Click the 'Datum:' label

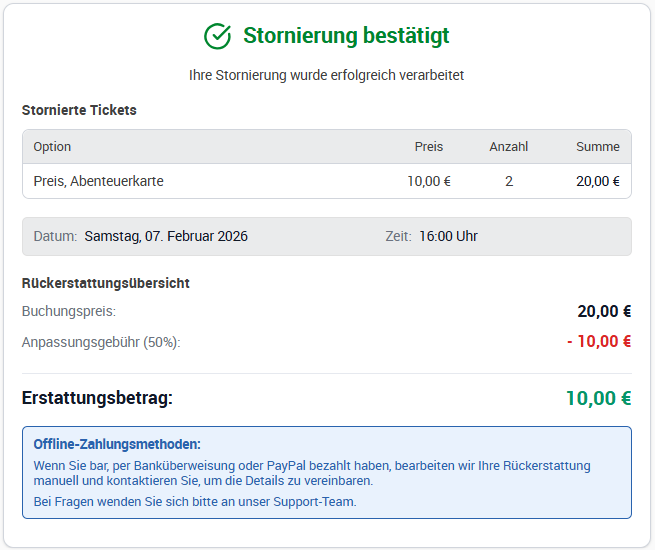coord(55,236)
